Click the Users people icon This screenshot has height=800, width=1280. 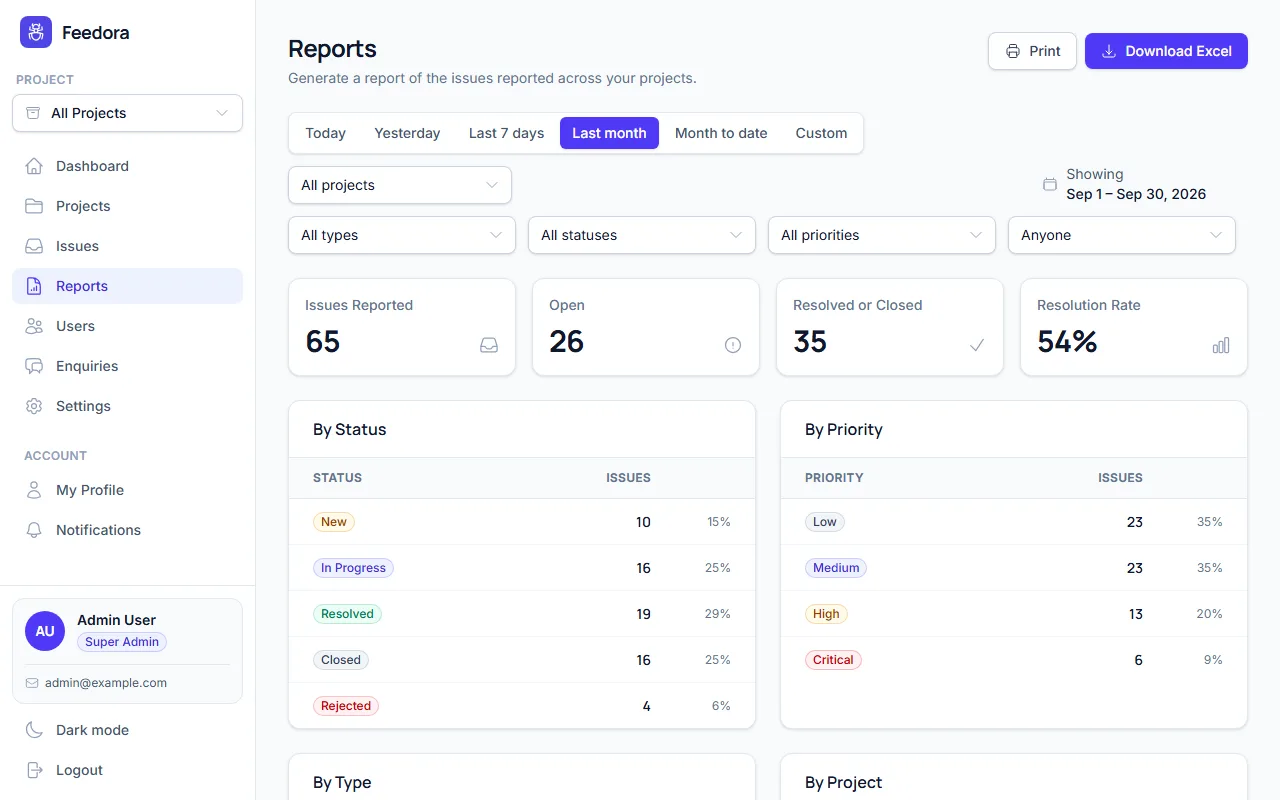tap(34, 326)
